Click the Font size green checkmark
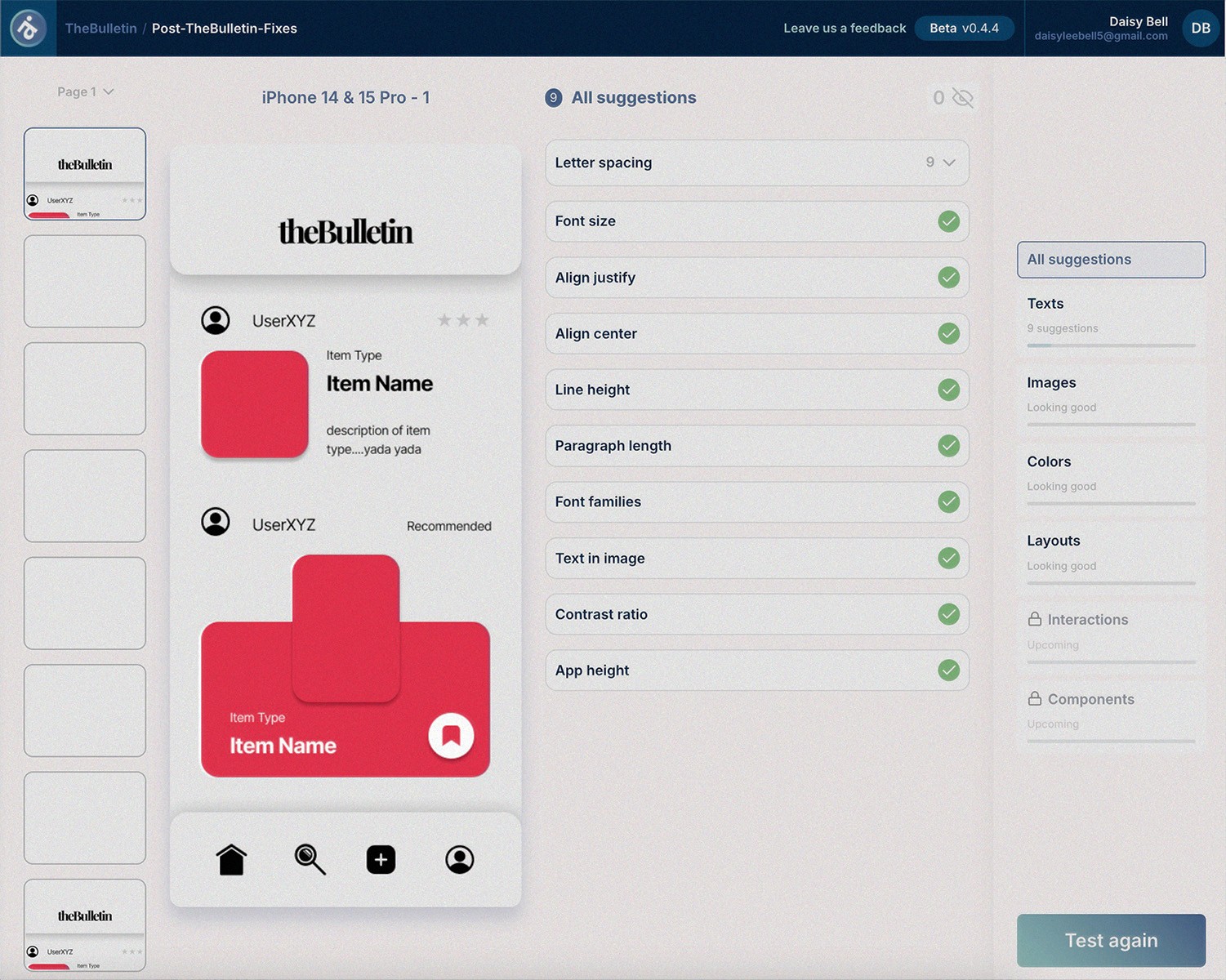 click(948, 221)
